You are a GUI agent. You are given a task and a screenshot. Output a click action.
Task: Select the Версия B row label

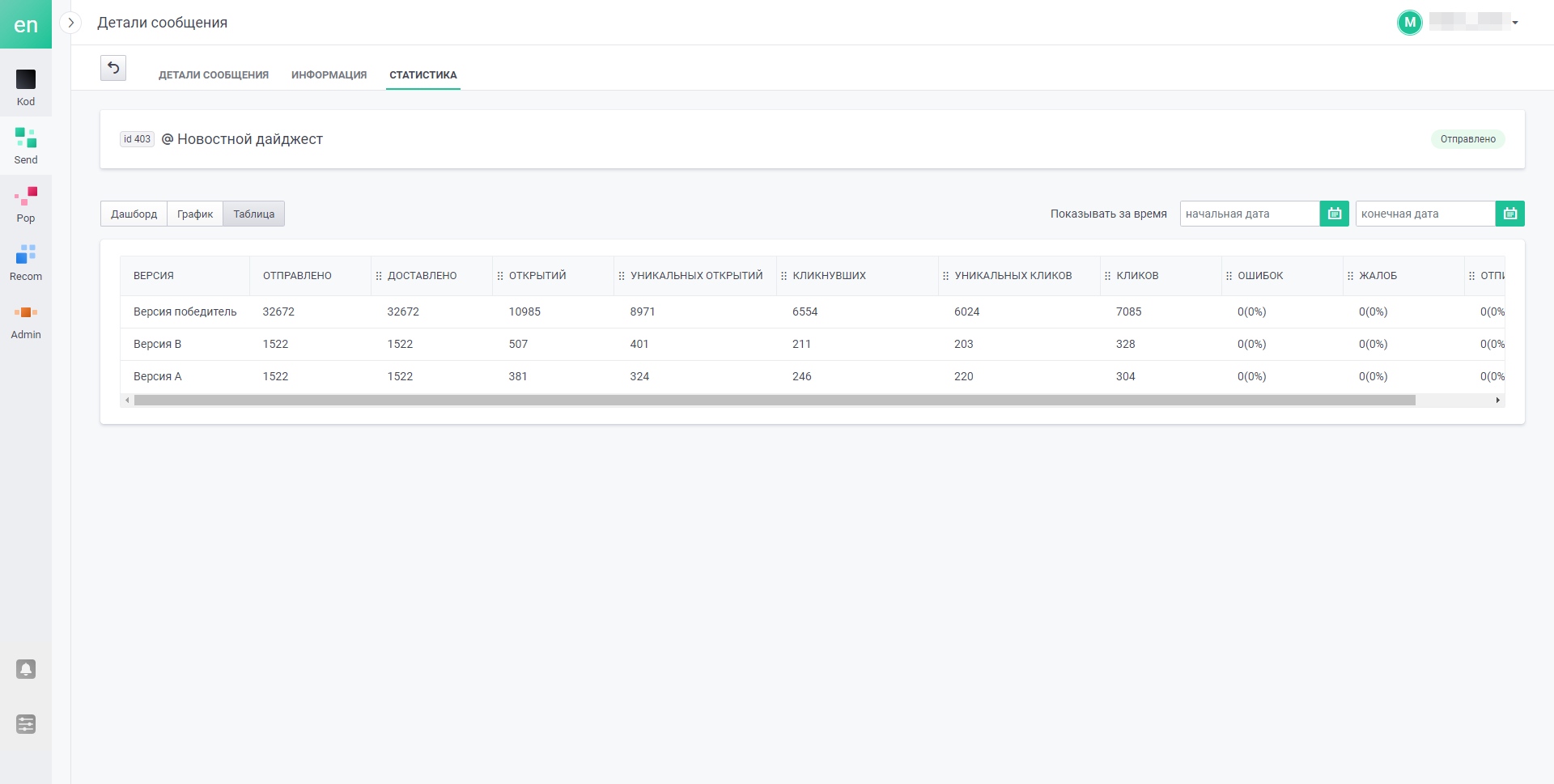coord(158,344)
